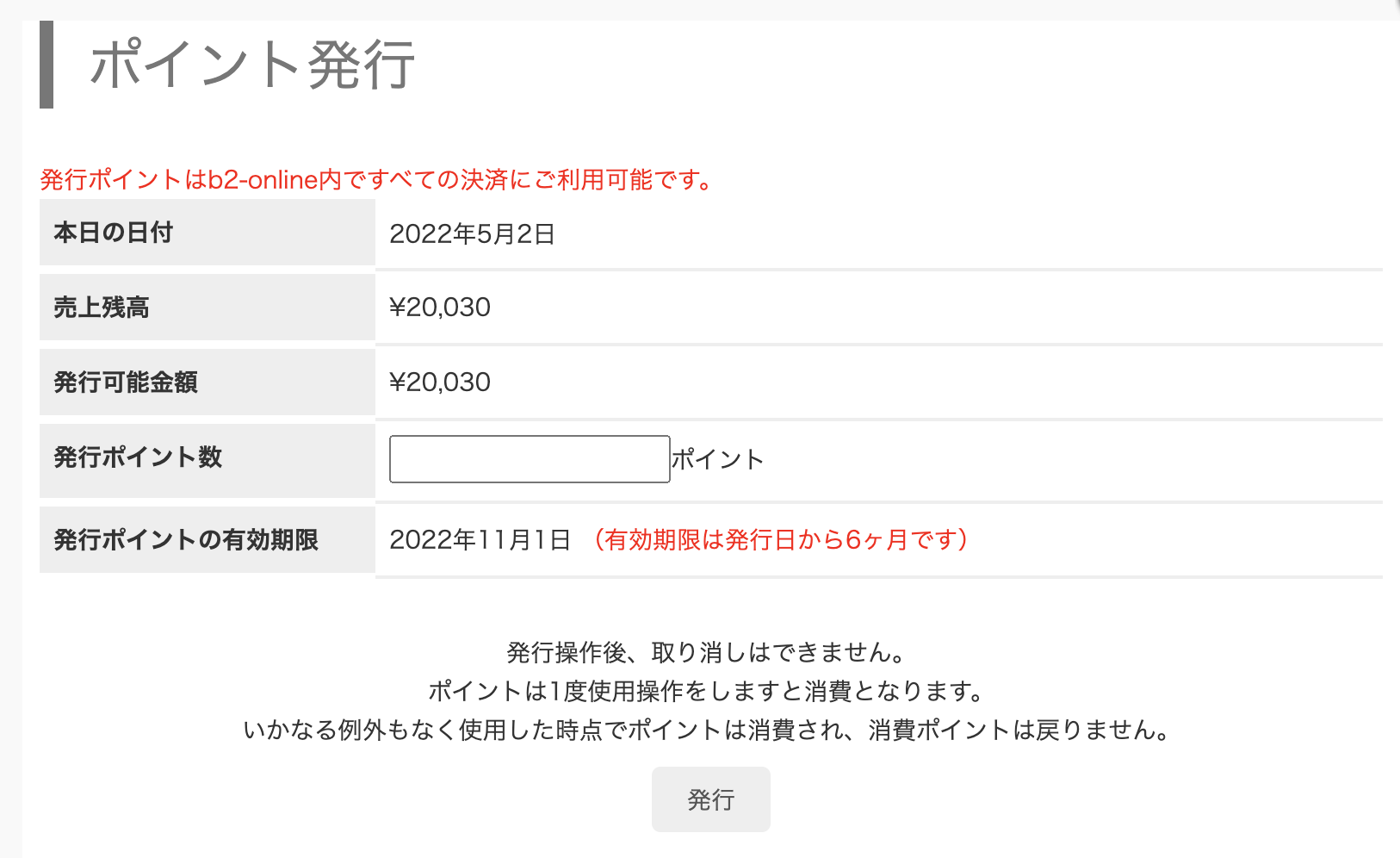Click the 1度使用操作 consumption warning line
Image resolution: width=1400 pixels, height=858 pixels.
705,692
